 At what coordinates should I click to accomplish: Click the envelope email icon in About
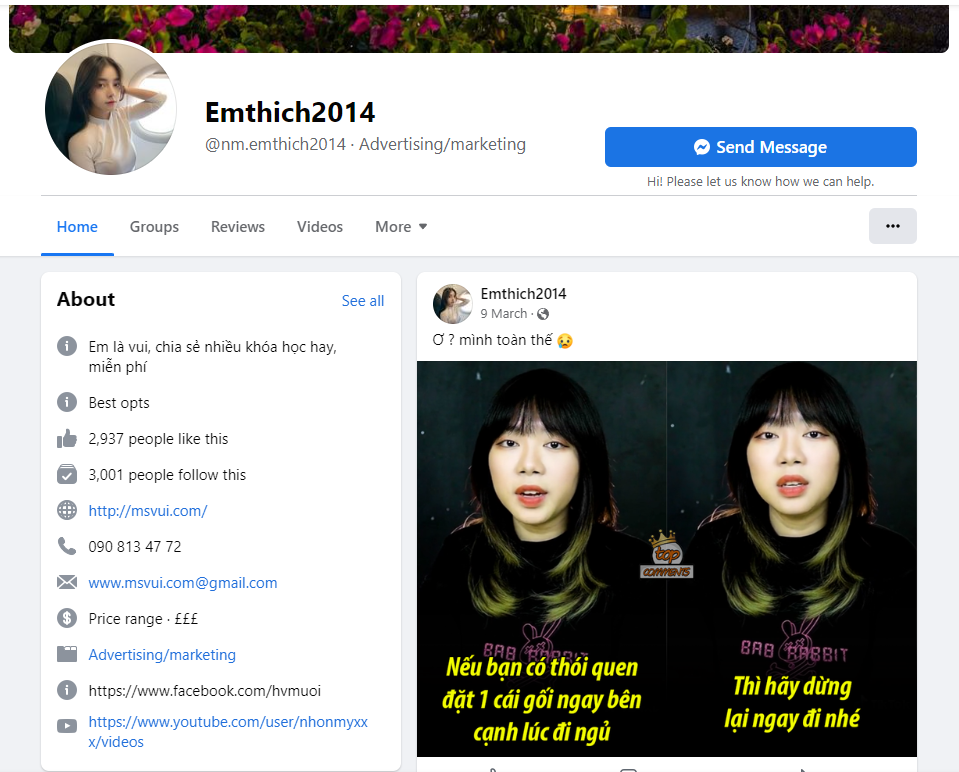(67, 583)
